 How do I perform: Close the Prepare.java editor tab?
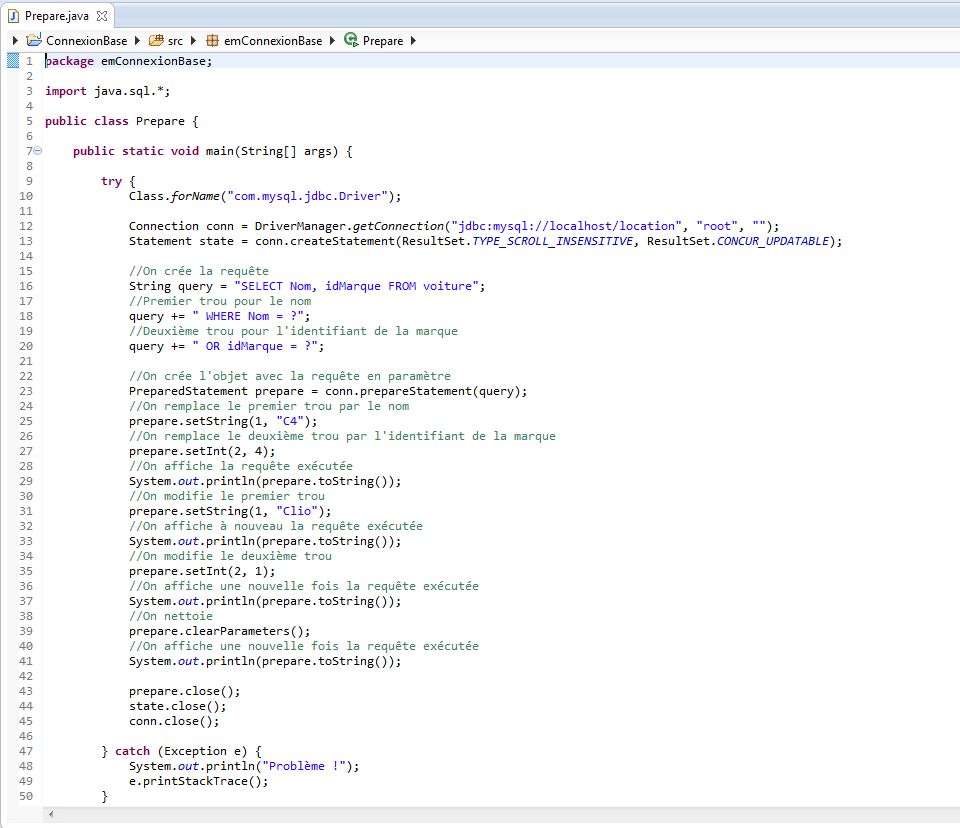[101, 16]
